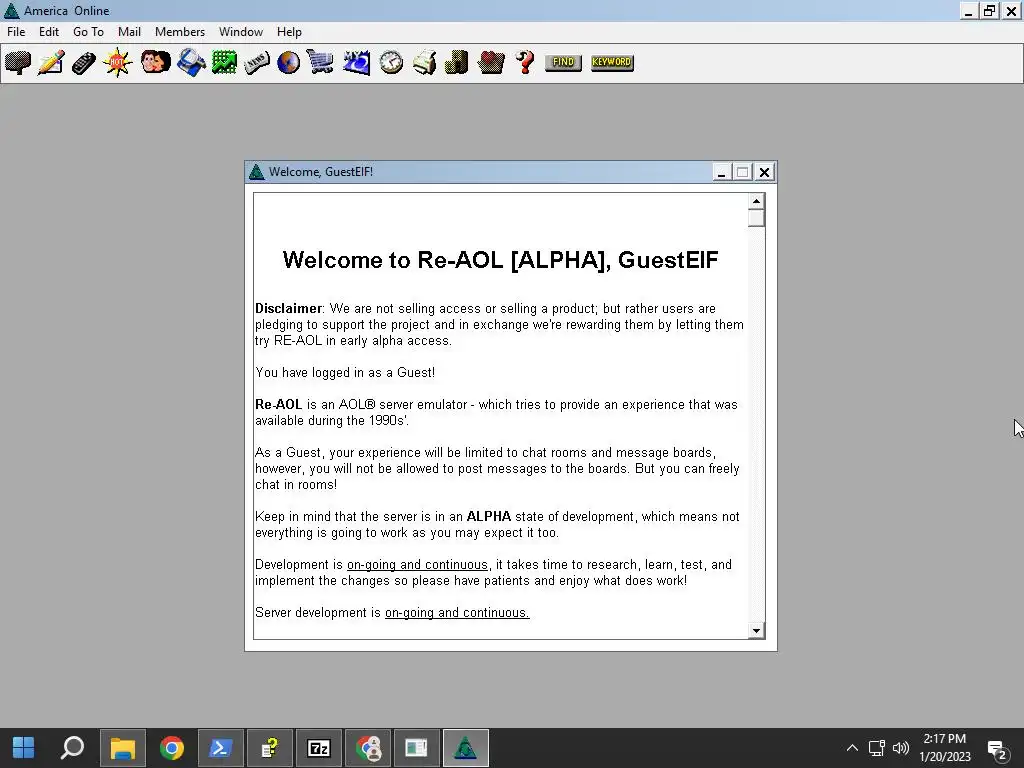Viewport: 1024px width, 768px height.
Task: Open File Explorer from taskbar
Action: [123, 748]
